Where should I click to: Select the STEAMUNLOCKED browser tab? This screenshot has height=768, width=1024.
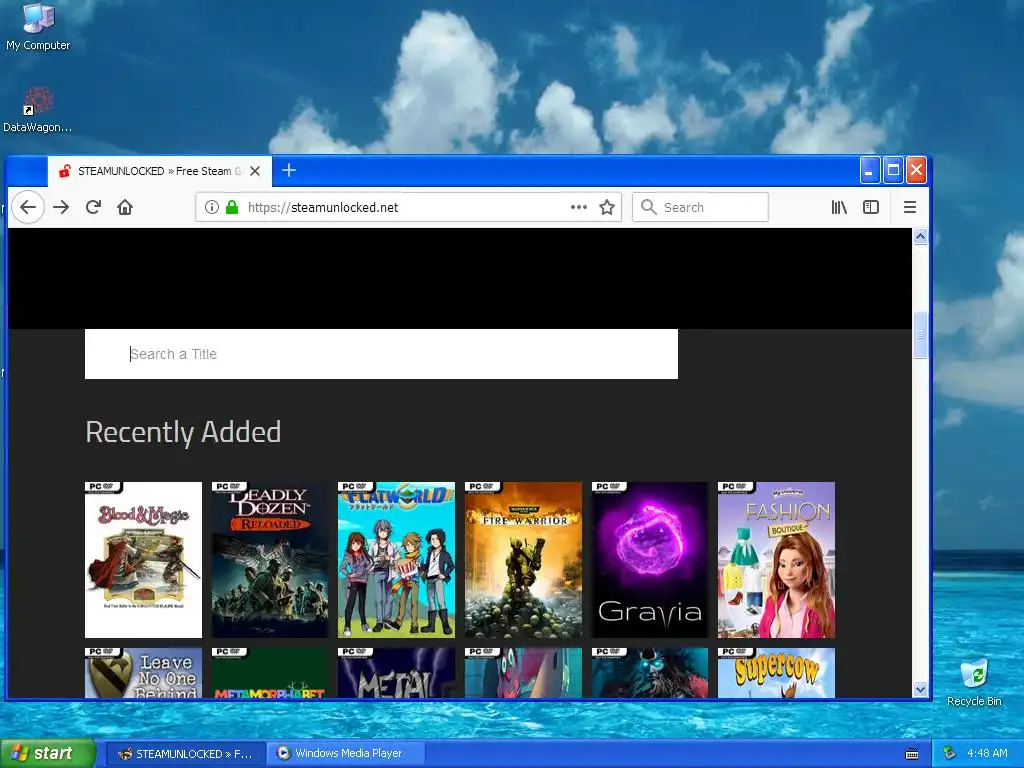159,171
